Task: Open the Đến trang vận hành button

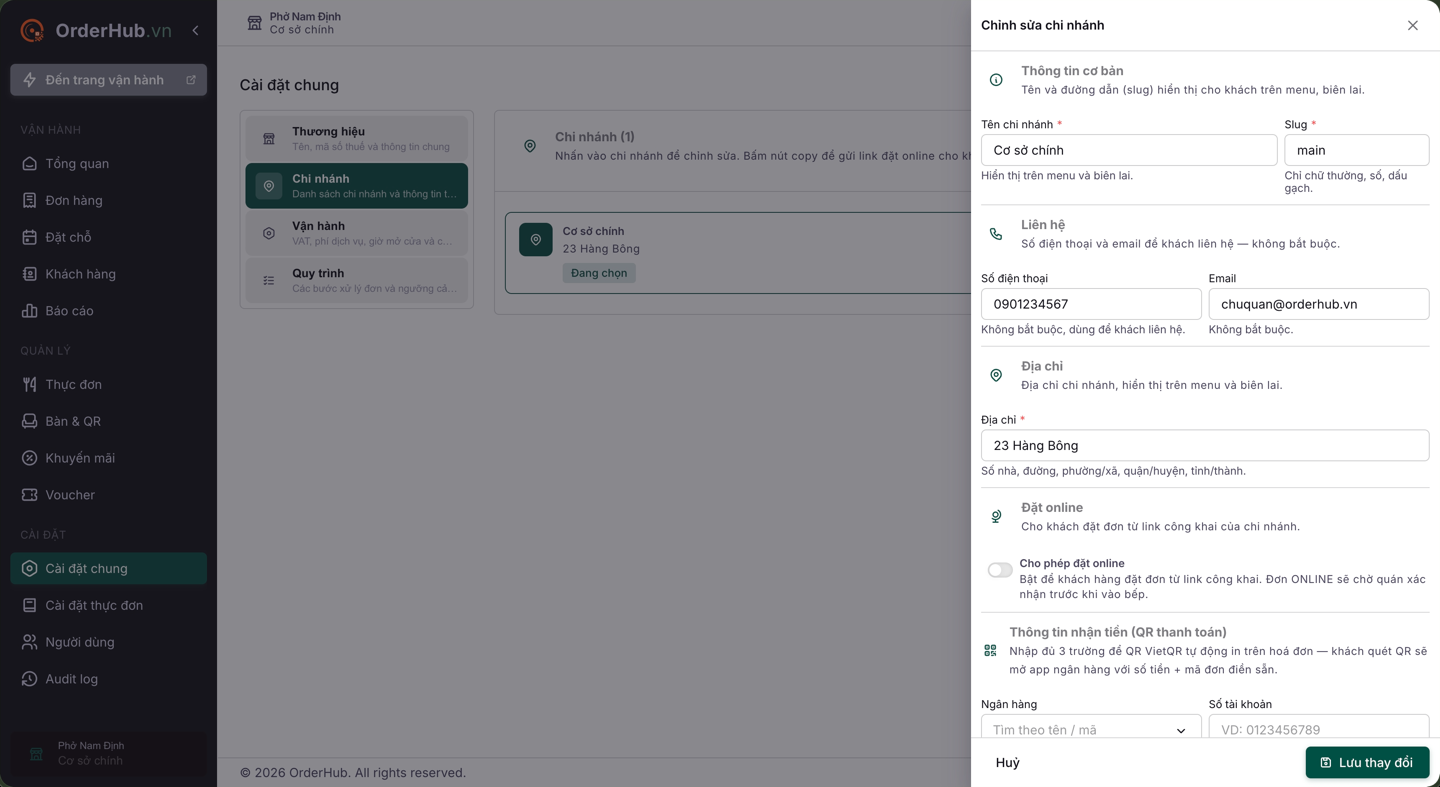Action: click(x=108, y=80)
